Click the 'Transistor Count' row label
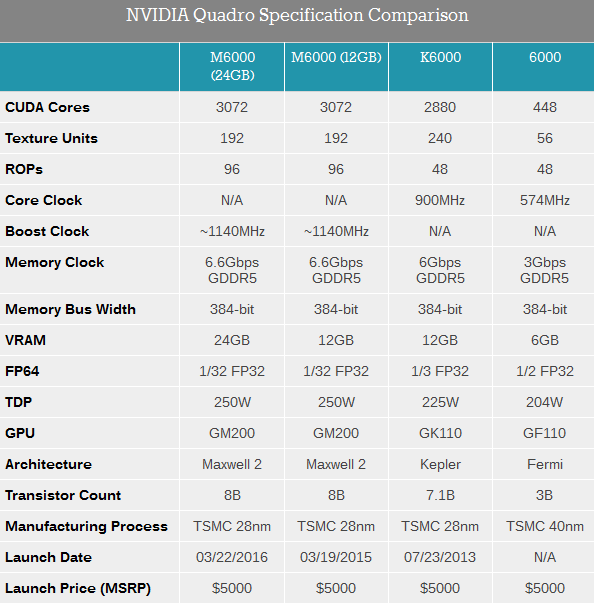594x604 pixels. click(x=63, y=495)
